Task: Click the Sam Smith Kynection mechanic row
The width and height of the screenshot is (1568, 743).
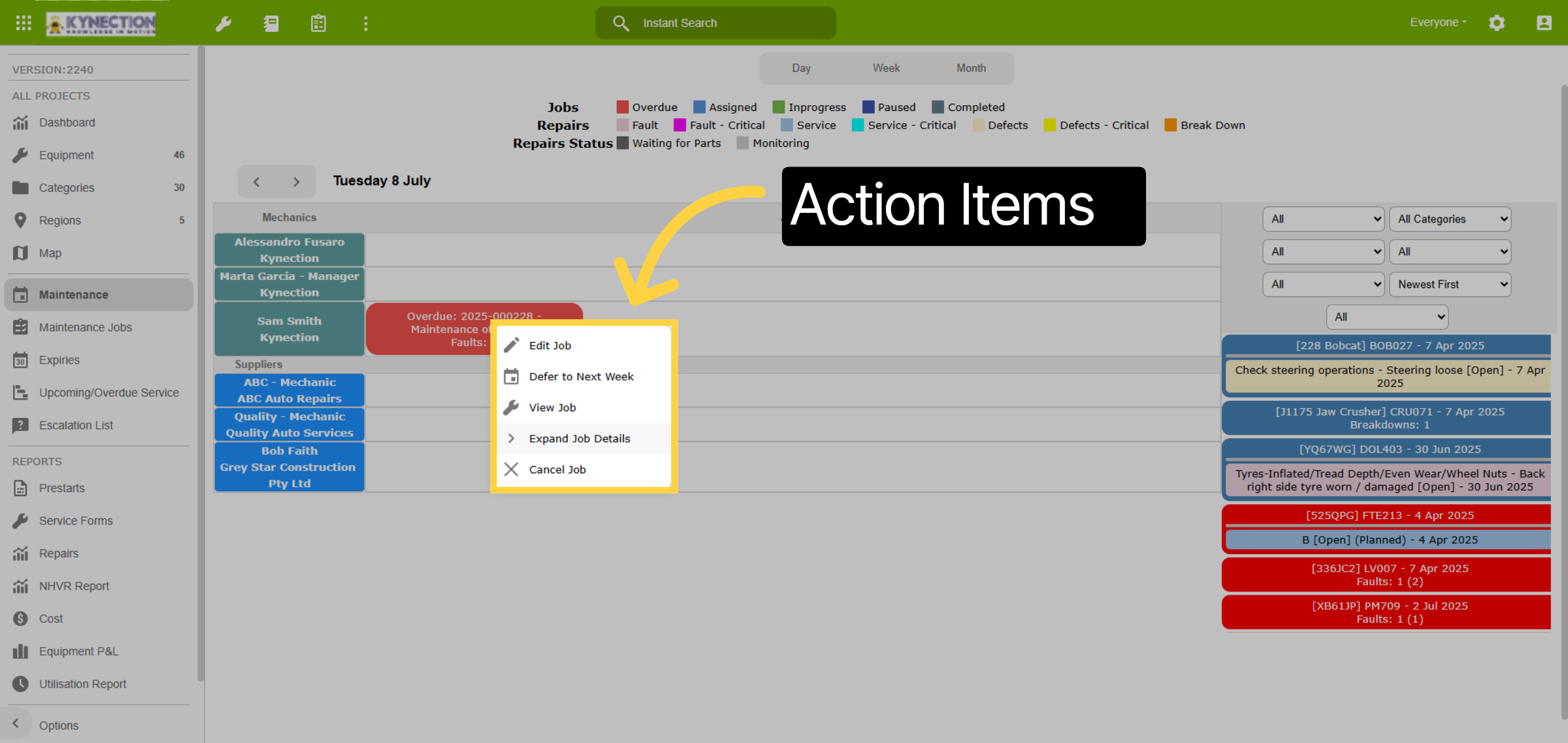Action: (289, 329)
